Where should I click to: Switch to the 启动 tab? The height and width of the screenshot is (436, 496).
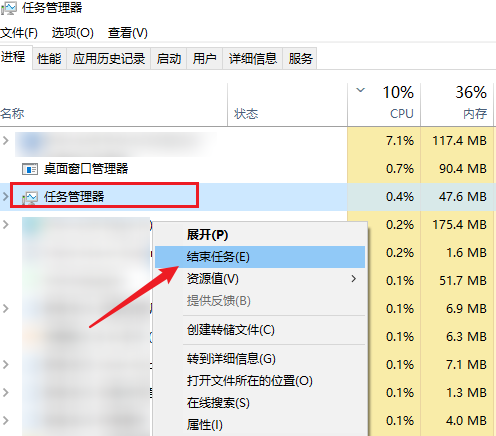click(169, 59)
